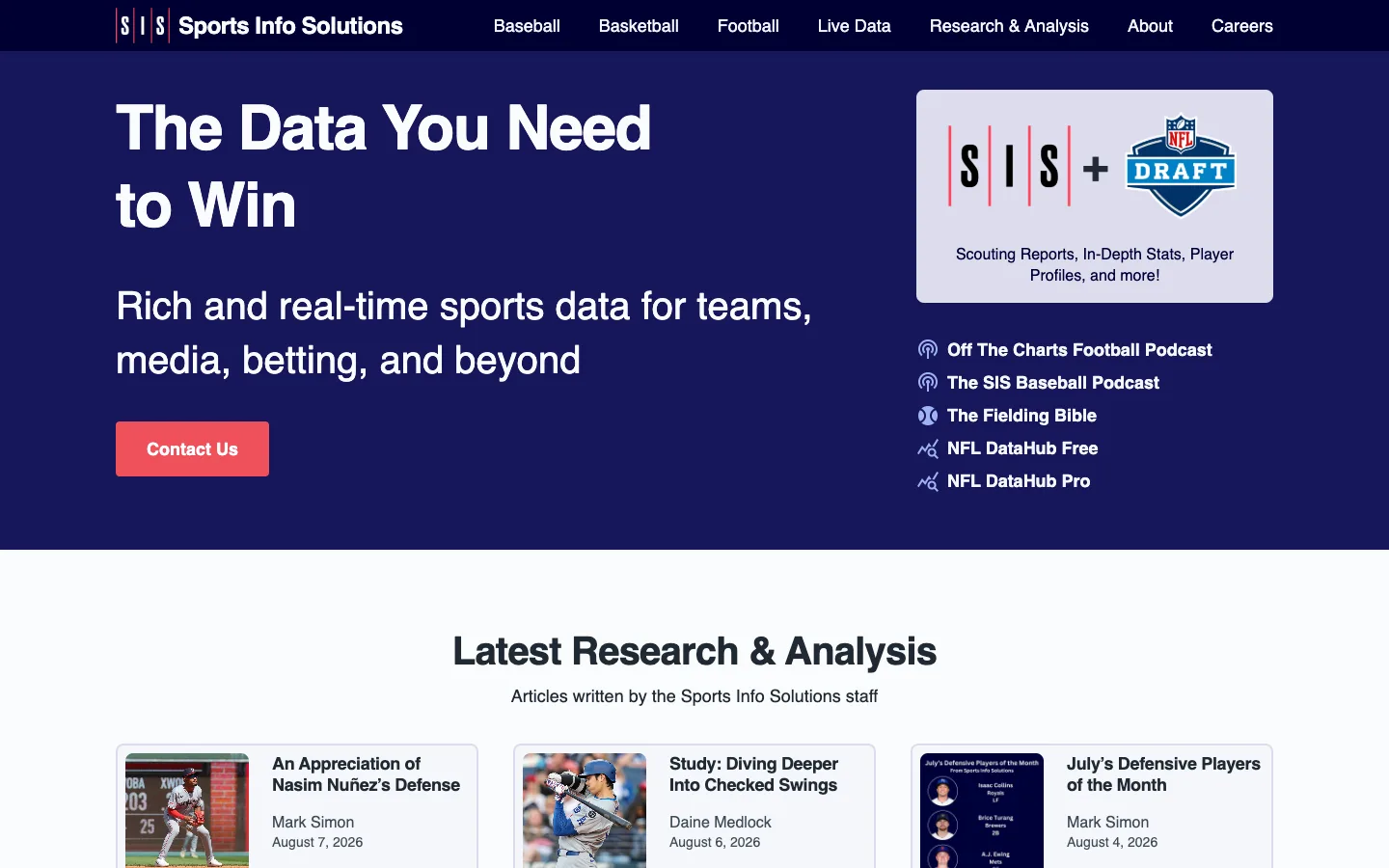Click the large SIS logo in the promo card
This screenshot has width=1389, height=868.
click(x=1009, y=167)
